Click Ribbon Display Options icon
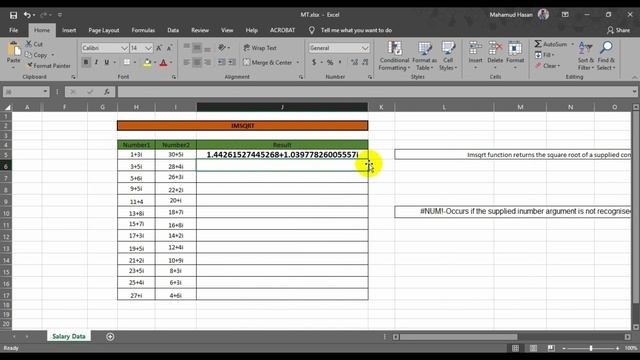Image resolution: width=640 pixels, height=360 pixels. (x=565, y=15)
